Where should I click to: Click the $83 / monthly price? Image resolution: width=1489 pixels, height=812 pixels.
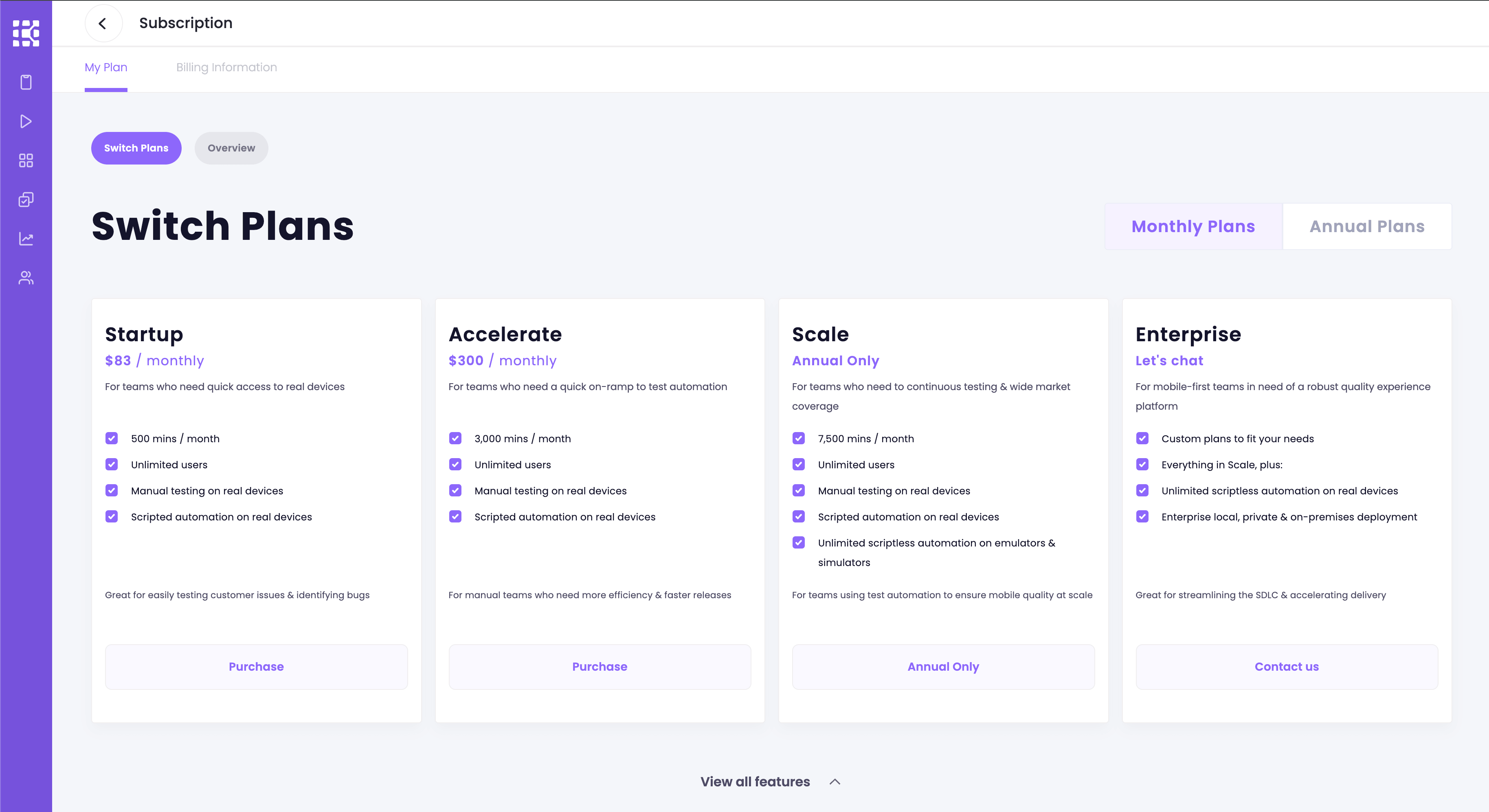pyautogui.click(x=154, y=361)
